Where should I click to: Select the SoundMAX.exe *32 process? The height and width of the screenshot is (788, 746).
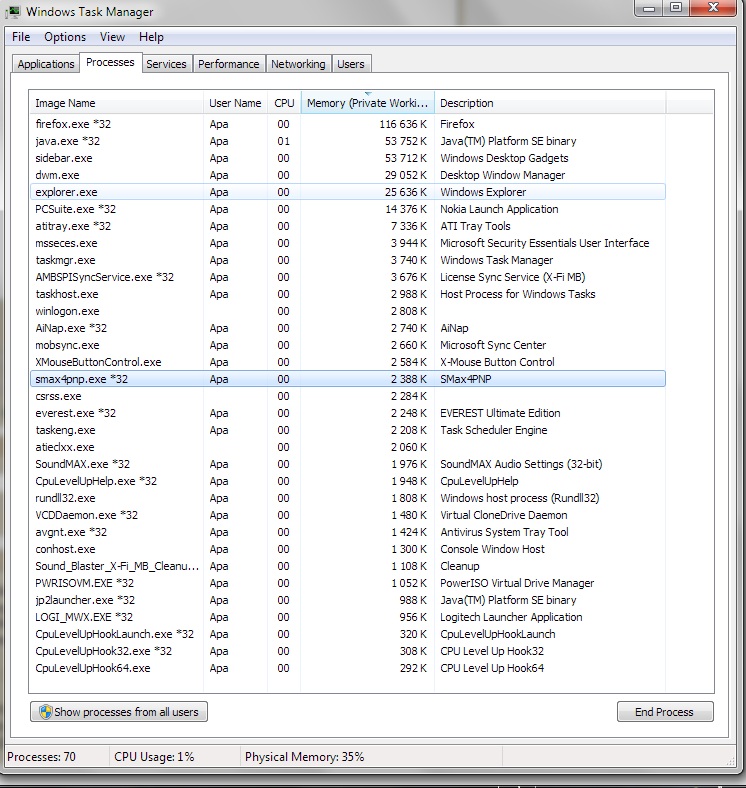tap(348, 464)
